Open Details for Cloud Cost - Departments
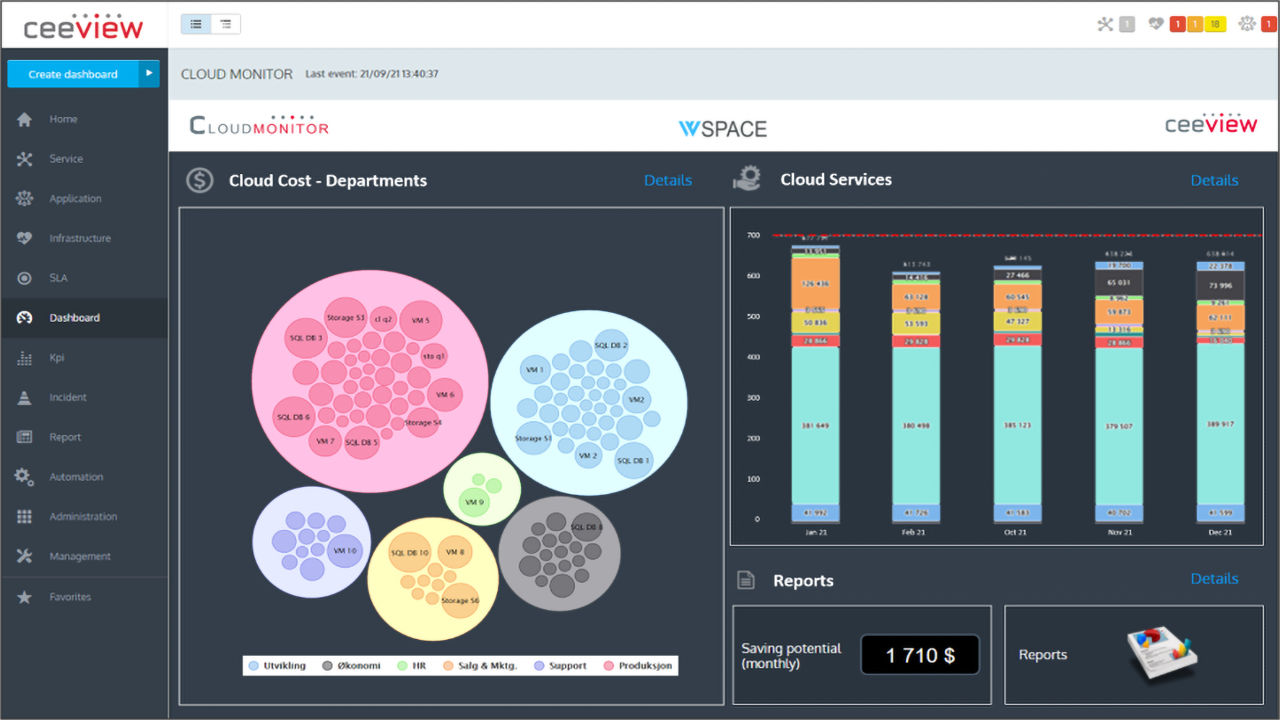The height and width of the screenshot is (720, 1280). tap(668, 180)
